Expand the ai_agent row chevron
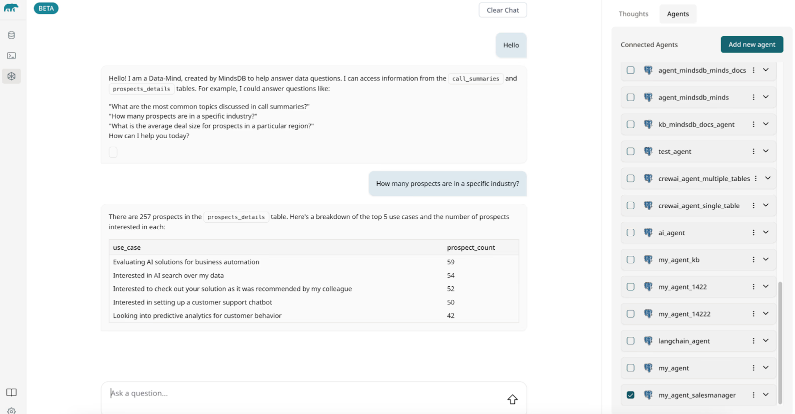Viewport: 795px width, 414px height. 766,233
